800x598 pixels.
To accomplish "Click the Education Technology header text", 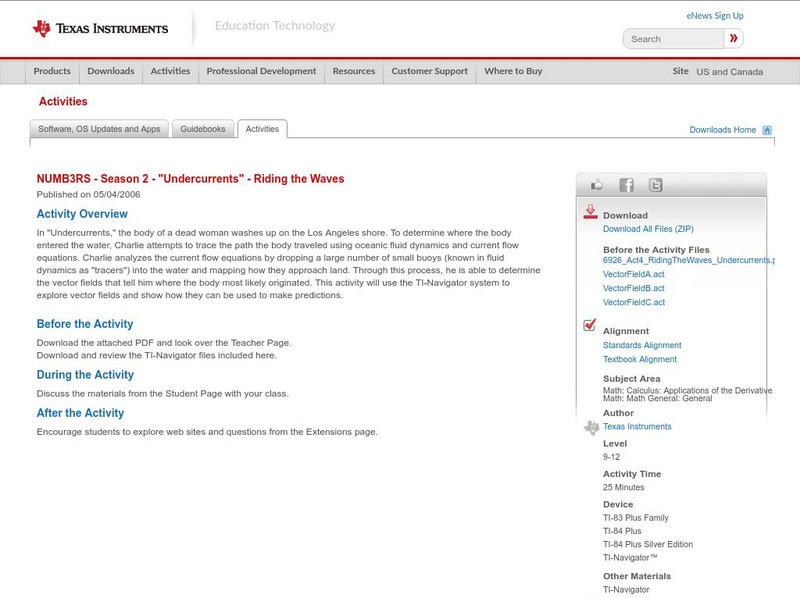I will coord(275,26).
